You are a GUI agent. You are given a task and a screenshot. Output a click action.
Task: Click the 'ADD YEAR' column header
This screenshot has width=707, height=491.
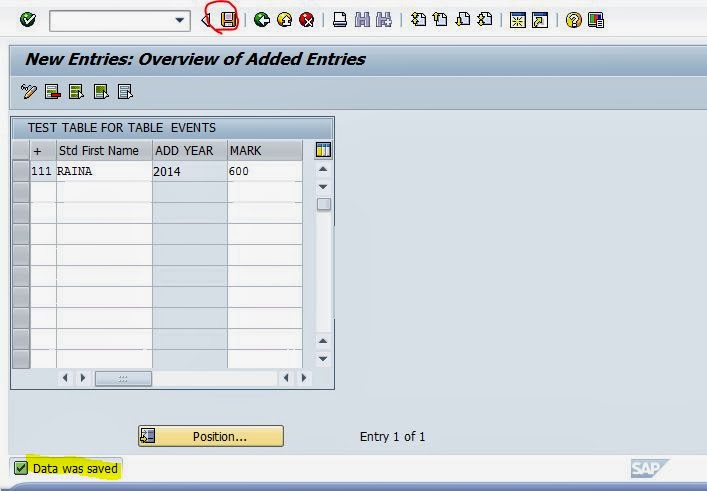pos(190,151)
